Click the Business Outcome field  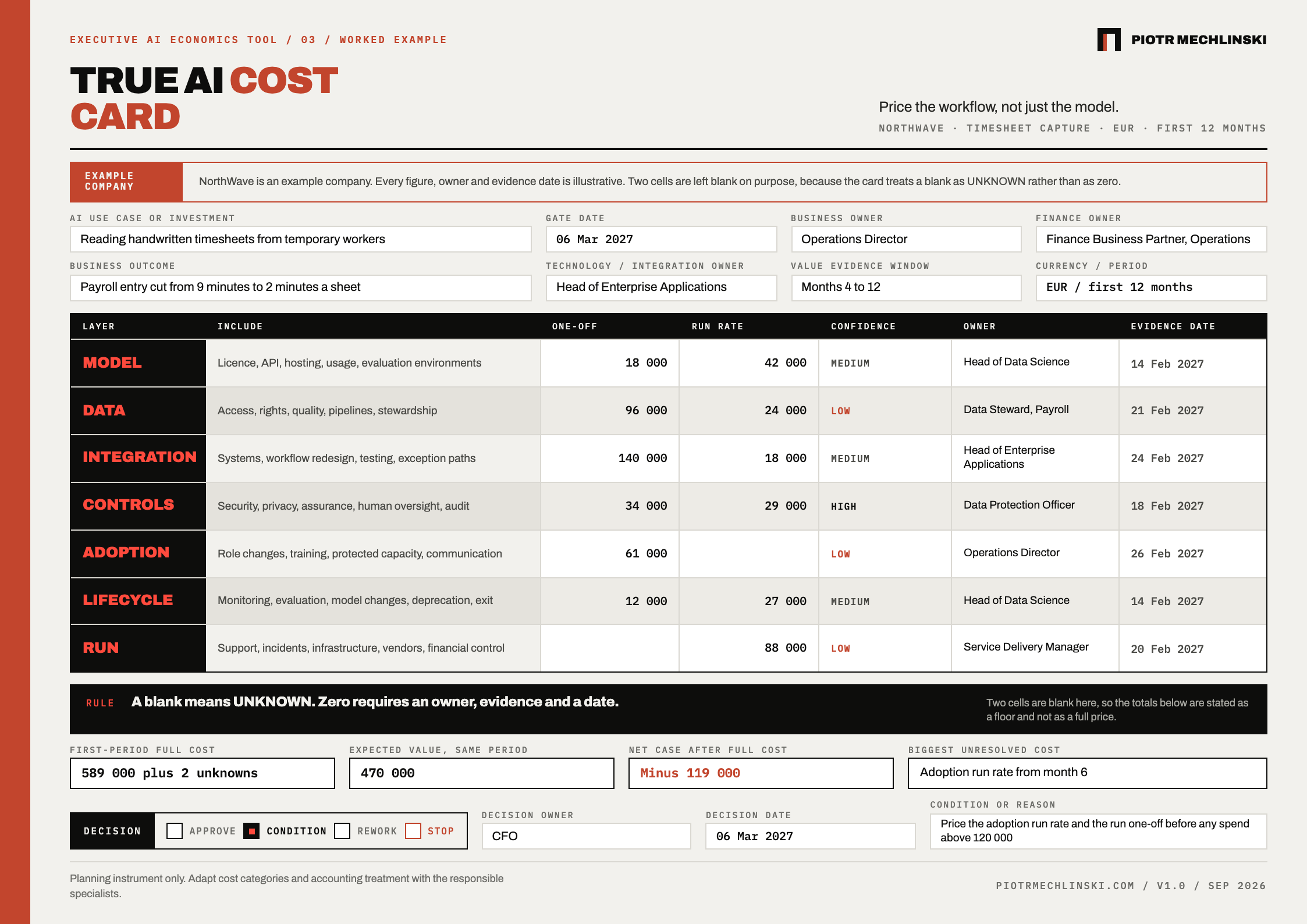300,287
